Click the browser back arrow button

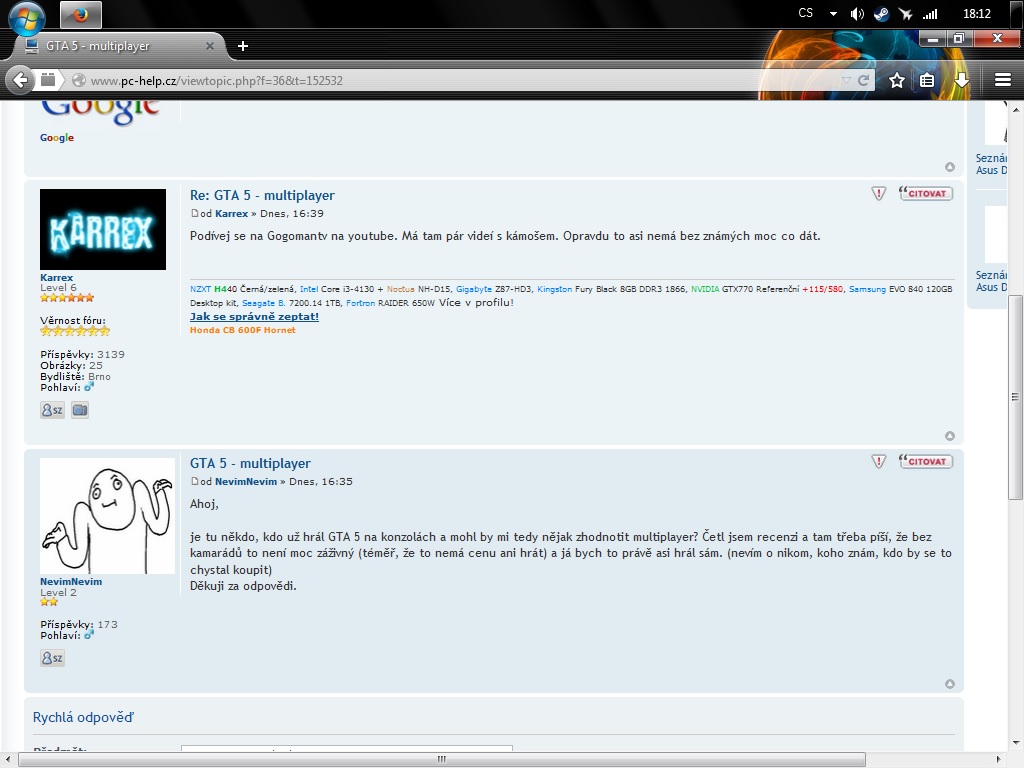(19, 80)
